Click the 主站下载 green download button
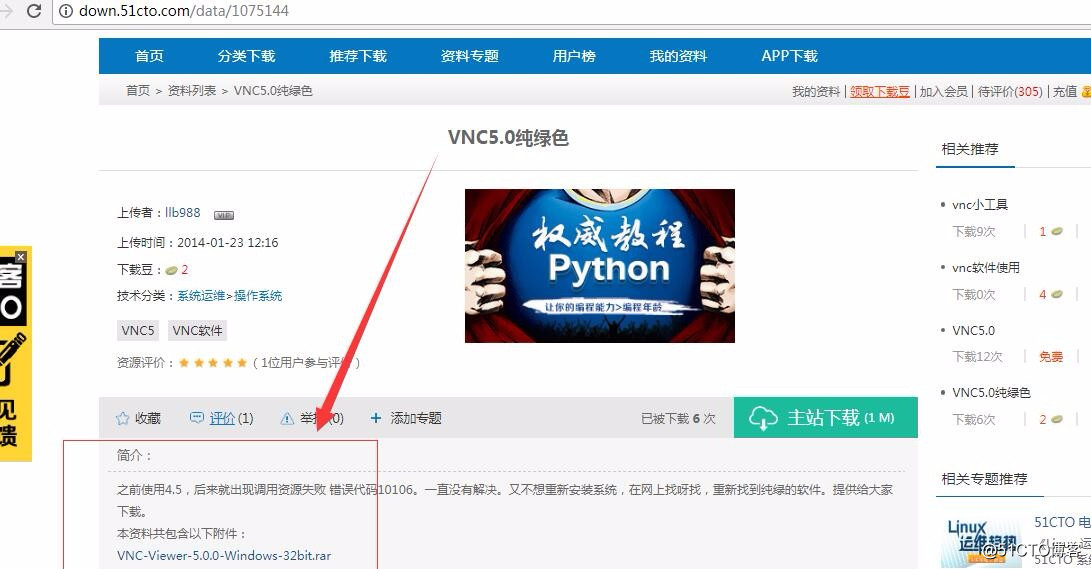Screen dimensions: 1091x569 click(826, 417)
